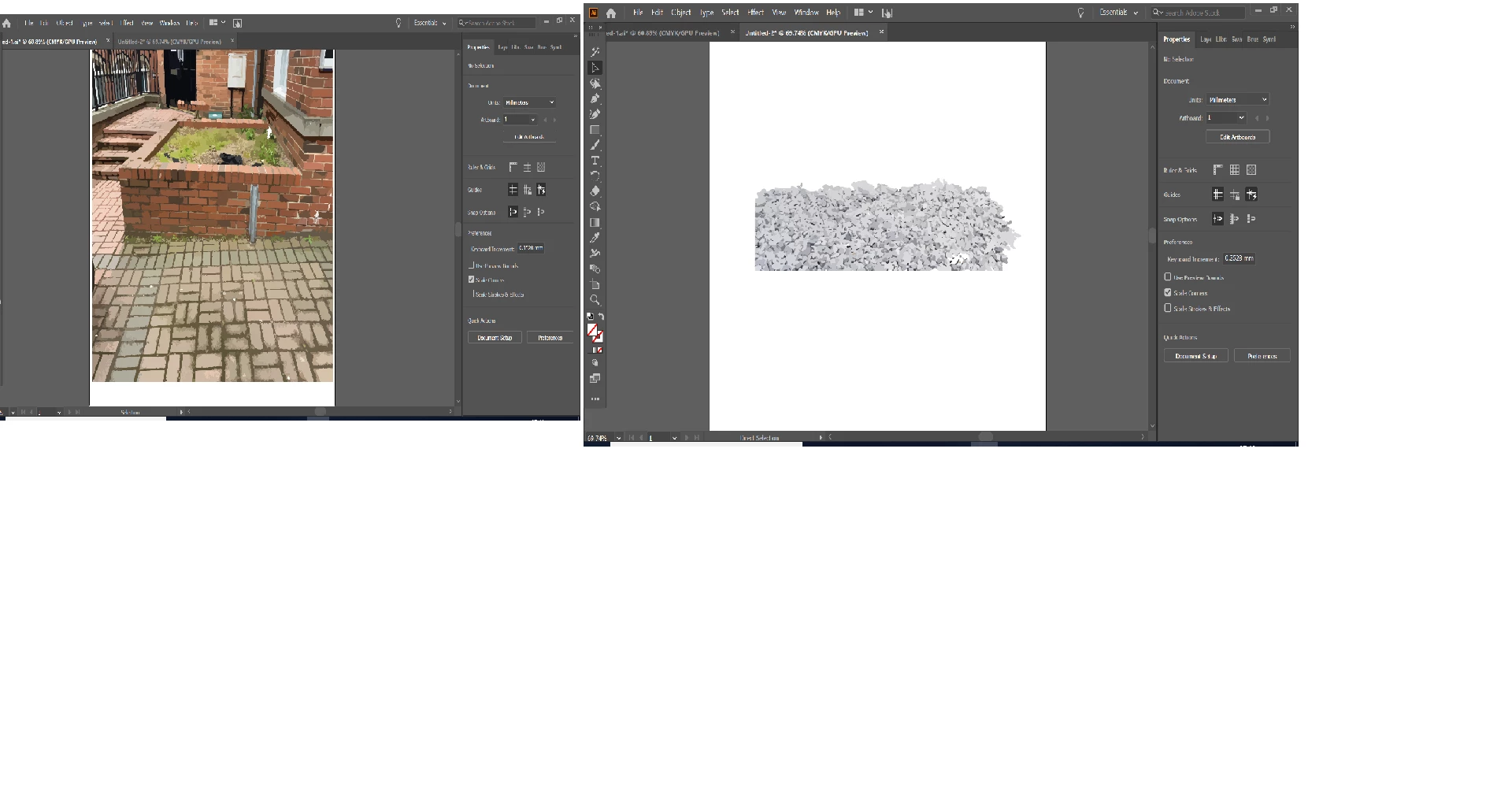Switch to Untitled-2 tab in right window
Viewport: 1512px width, 812px height.
[807, 33]
